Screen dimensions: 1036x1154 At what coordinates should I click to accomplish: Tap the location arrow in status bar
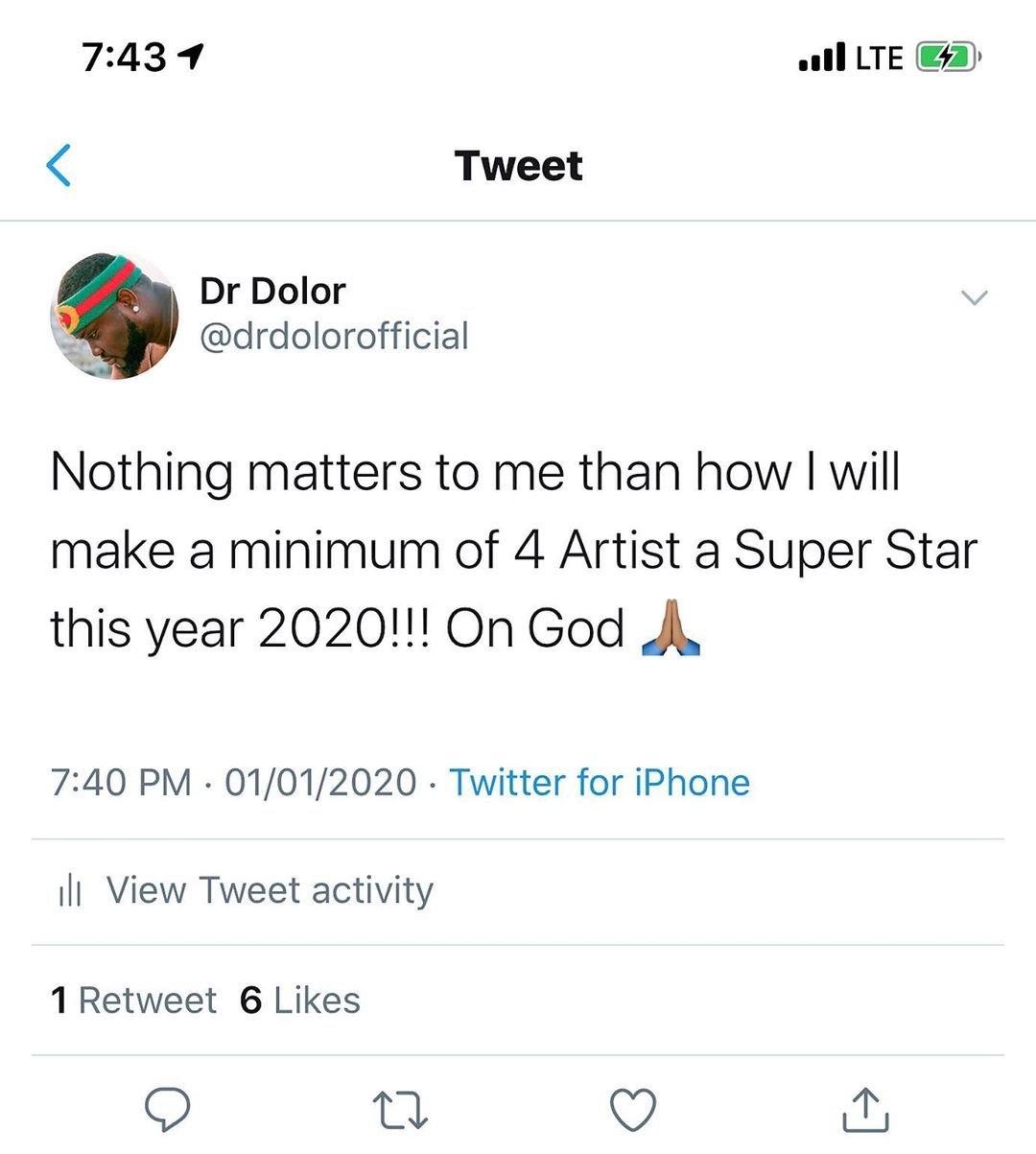tap(192, 57)
